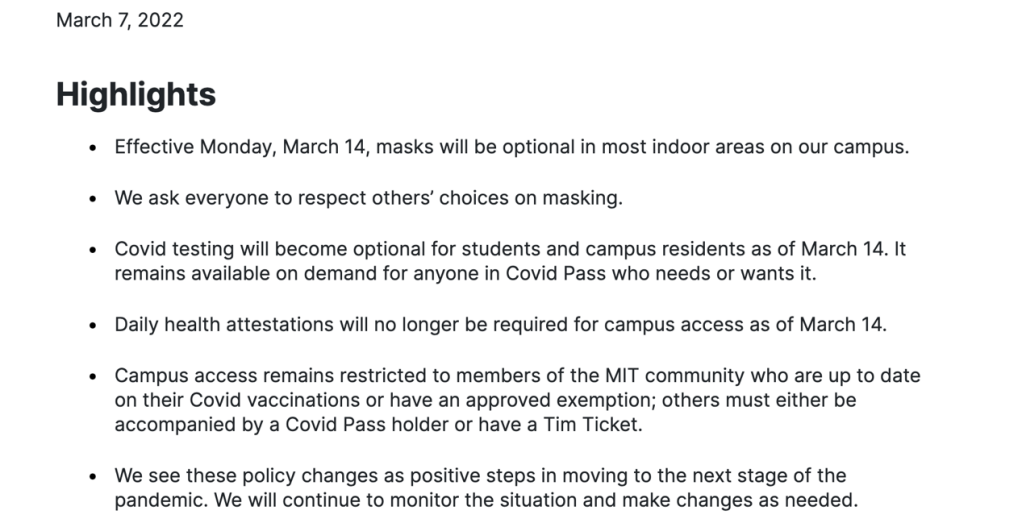This screenshot has width=1022, height=527.
Task: Click the Covid testing bullet's first line
Action: 510,249
